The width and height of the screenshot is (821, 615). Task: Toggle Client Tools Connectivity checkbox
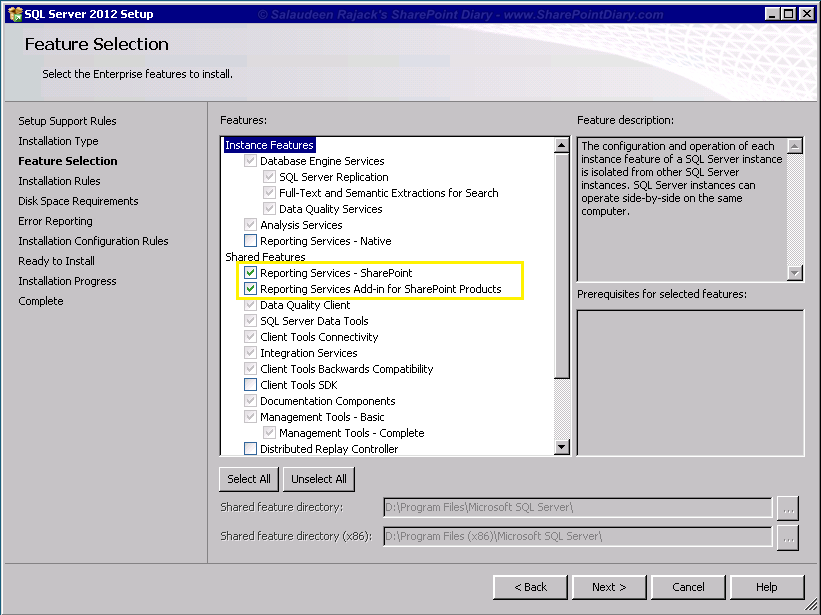(x=250, y=337)
